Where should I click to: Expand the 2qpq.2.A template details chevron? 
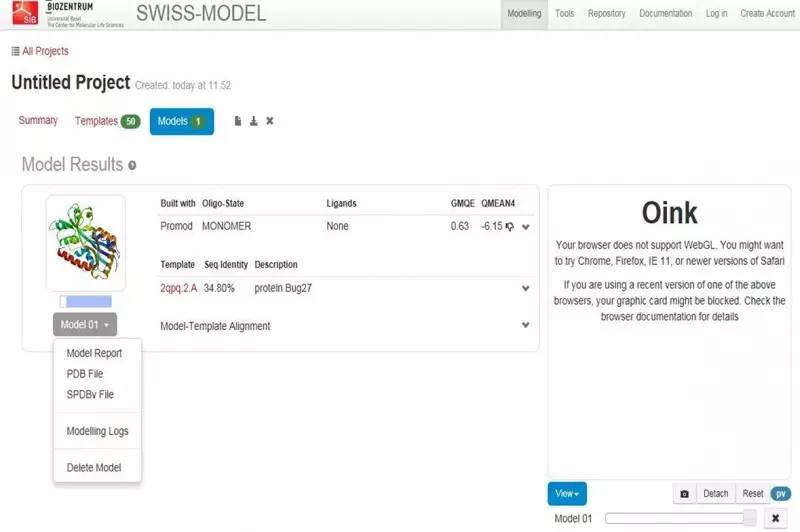tap(526, 288)
